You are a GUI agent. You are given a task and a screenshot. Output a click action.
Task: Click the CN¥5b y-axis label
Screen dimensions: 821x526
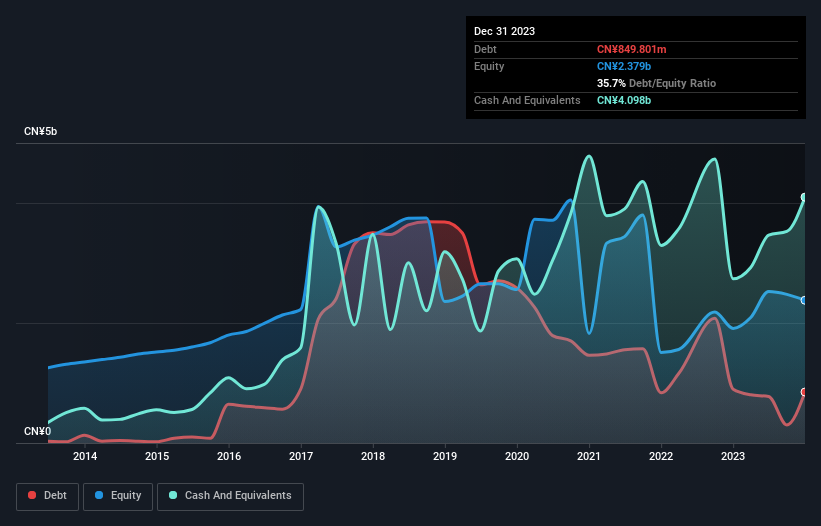coord(40,131)
